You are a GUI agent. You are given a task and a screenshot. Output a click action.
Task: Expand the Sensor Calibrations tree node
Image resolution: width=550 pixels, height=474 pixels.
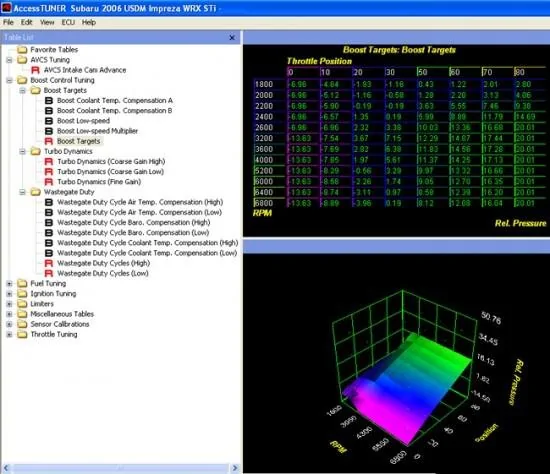(9, 324)
